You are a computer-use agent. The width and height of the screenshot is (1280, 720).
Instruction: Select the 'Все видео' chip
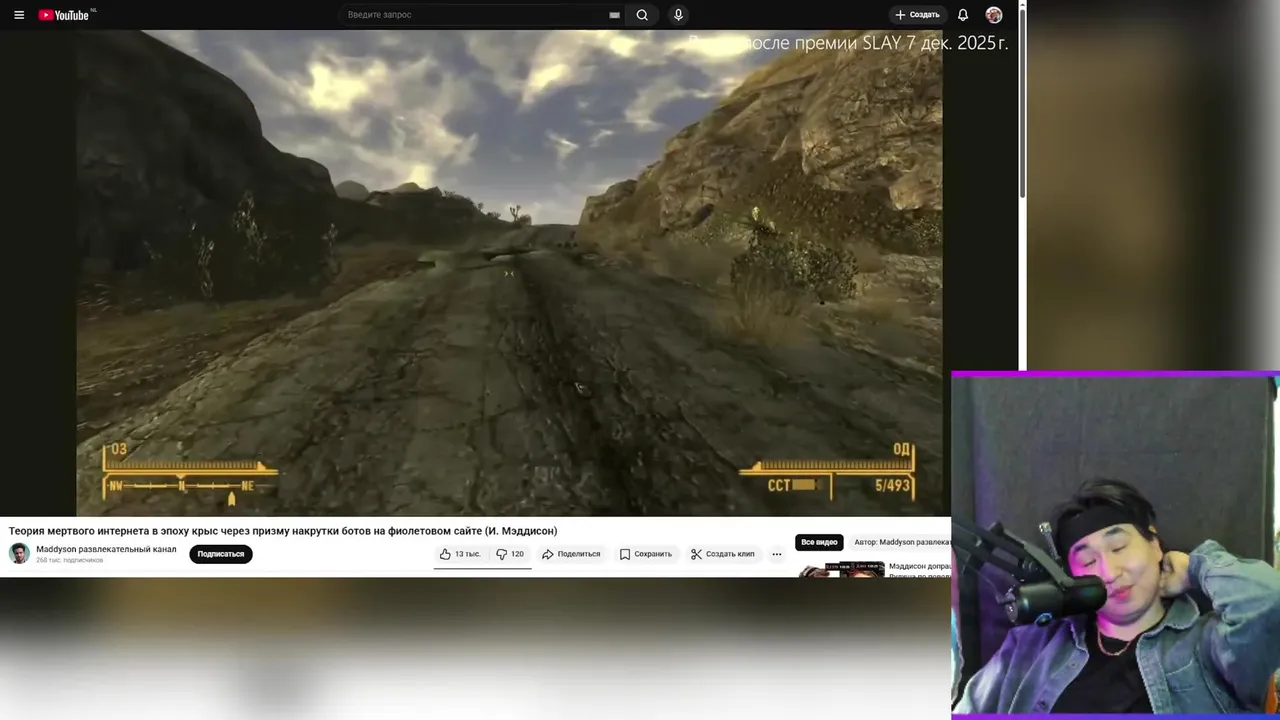819,542
